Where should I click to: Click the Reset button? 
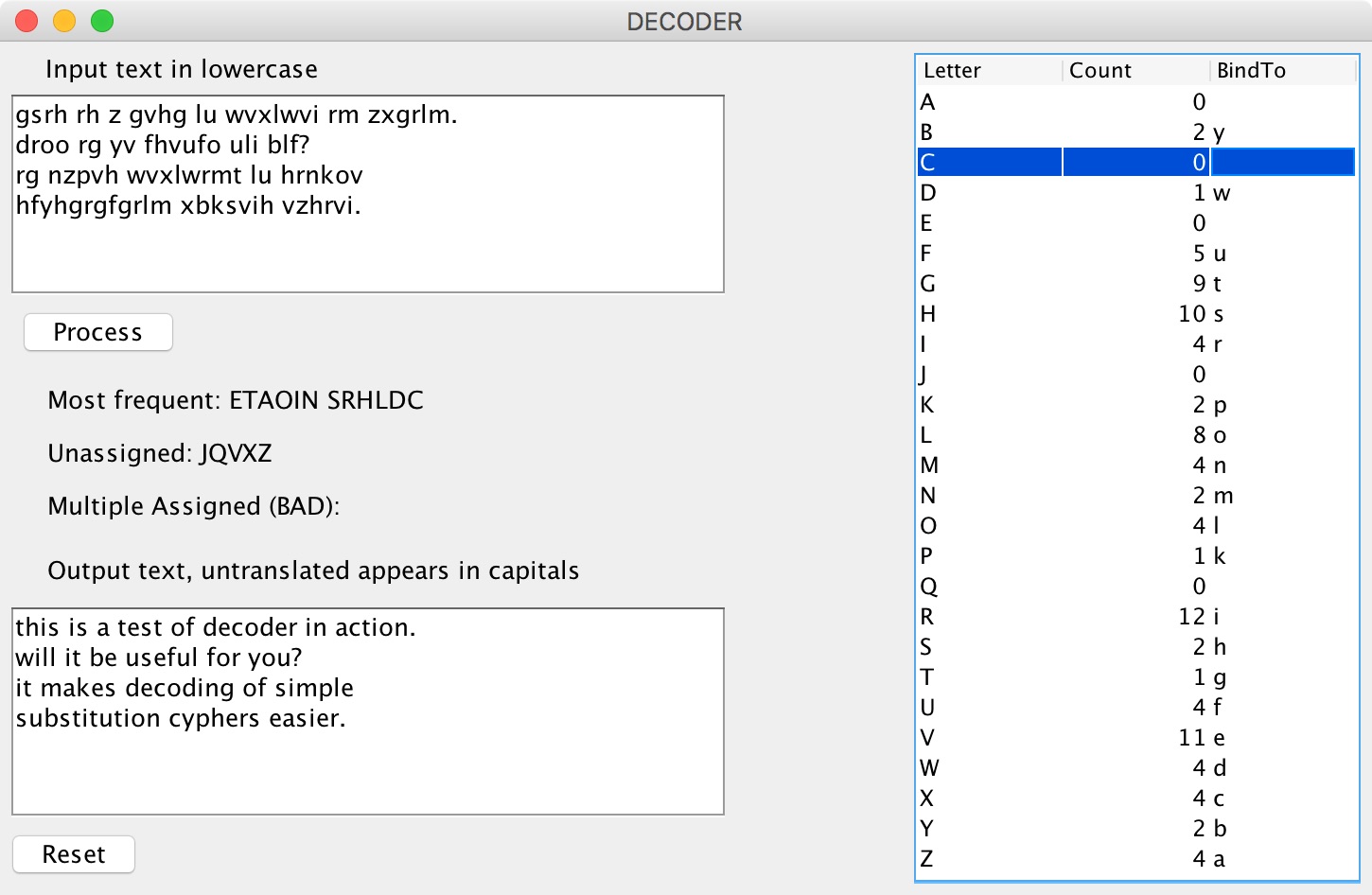pos(74,854)
